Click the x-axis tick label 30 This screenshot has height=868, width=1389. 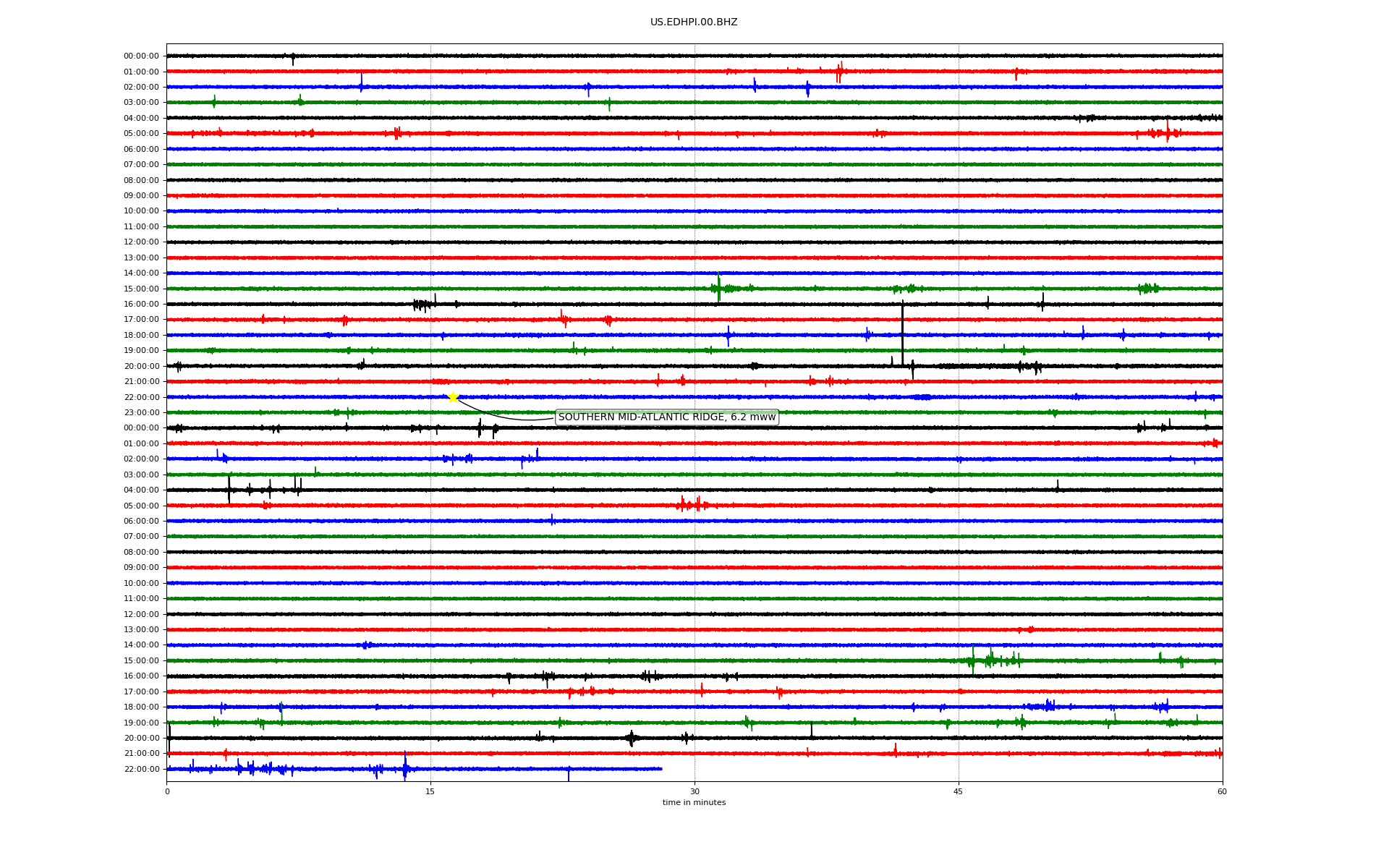pos(694,791)
